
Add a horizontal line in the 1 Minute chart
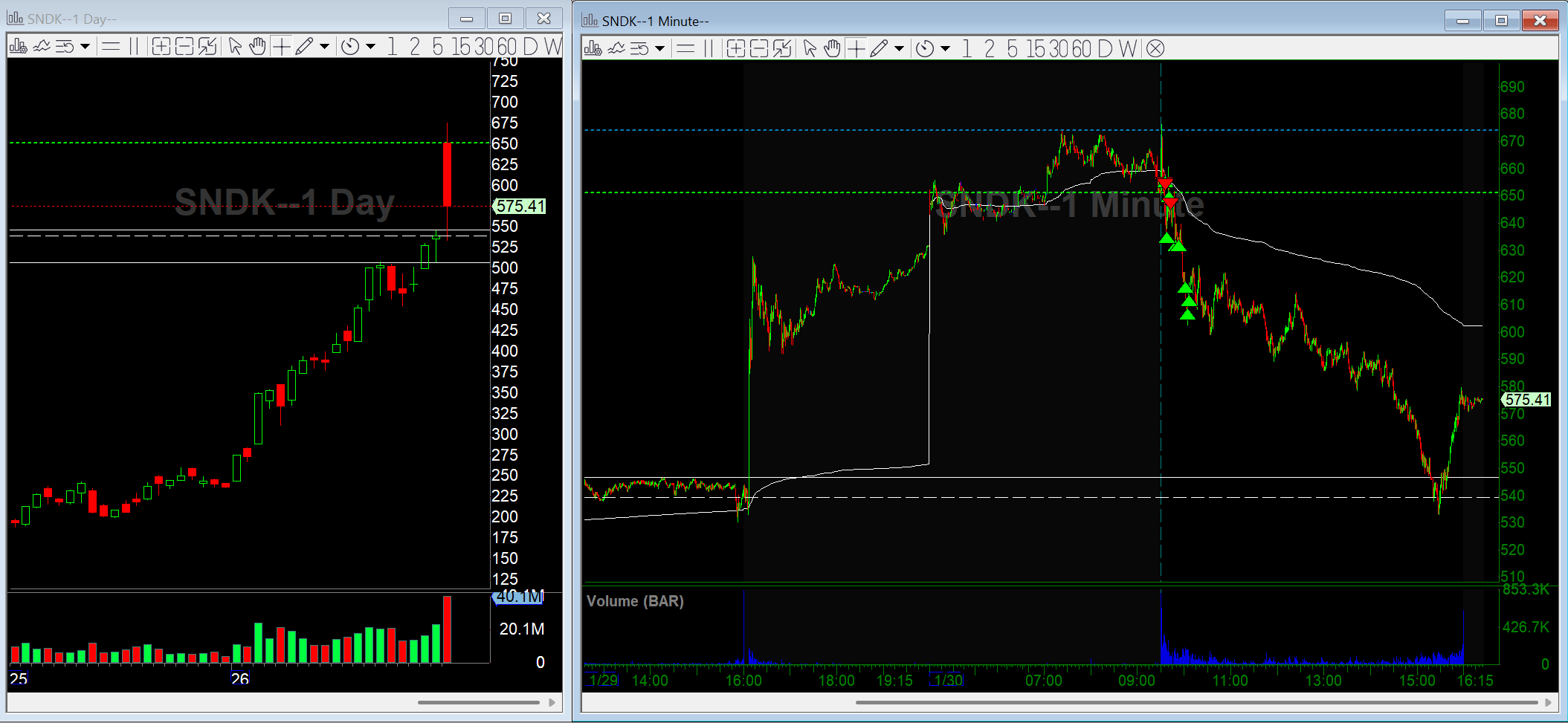click(x=685, y=49)
